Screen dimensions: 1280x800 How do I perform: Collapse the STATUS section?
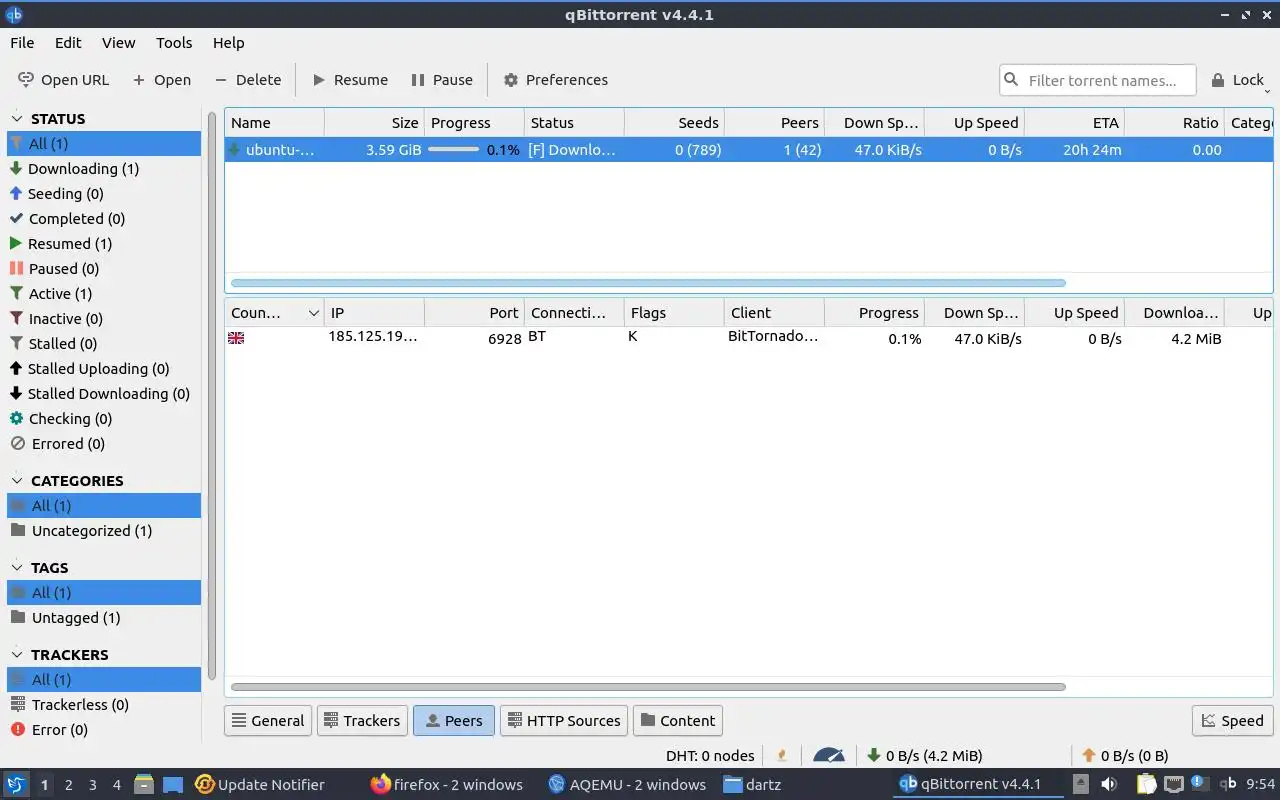tap(17, 118)
